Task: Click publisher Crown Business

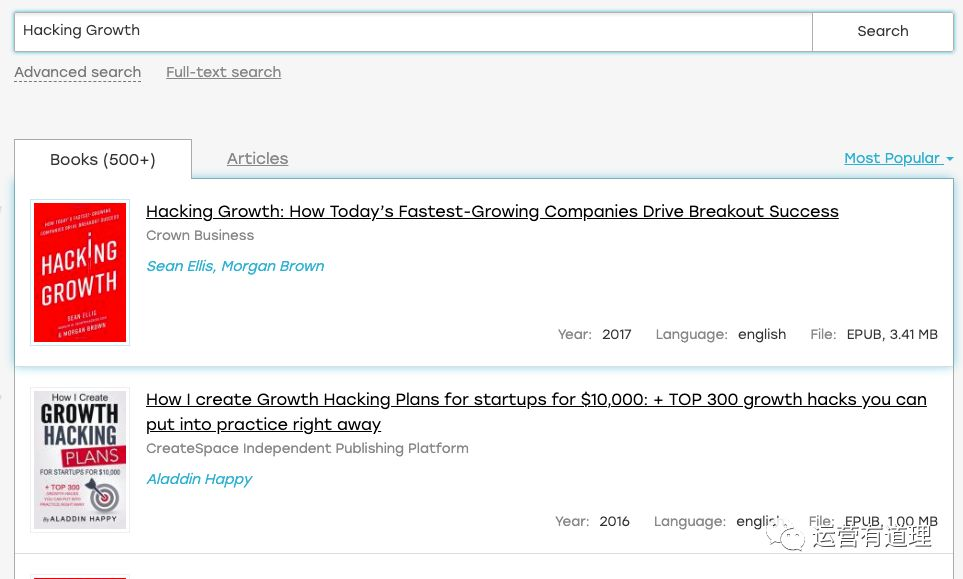Action: click(x=200, y=235)
